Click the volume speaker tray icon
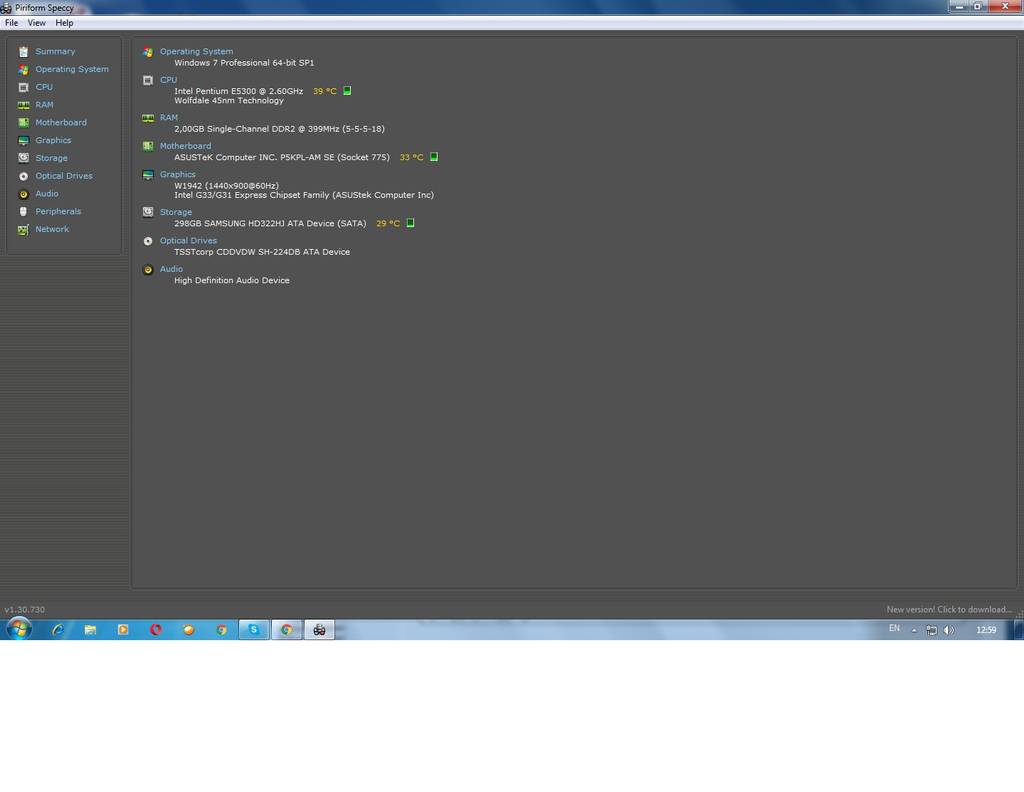Screen dimensions: 1024x792 pyautogui.click(x=948, y=630)
